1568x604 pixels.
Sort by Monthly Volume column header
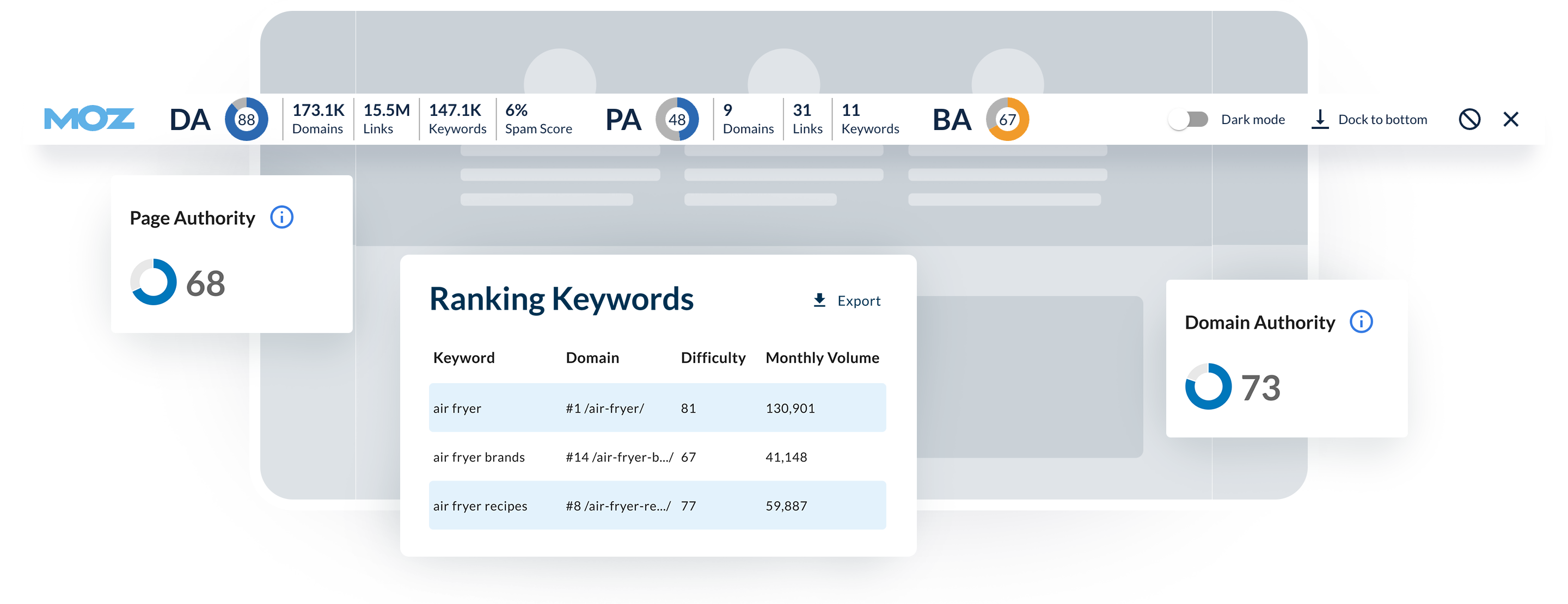(x=822, y=358)
